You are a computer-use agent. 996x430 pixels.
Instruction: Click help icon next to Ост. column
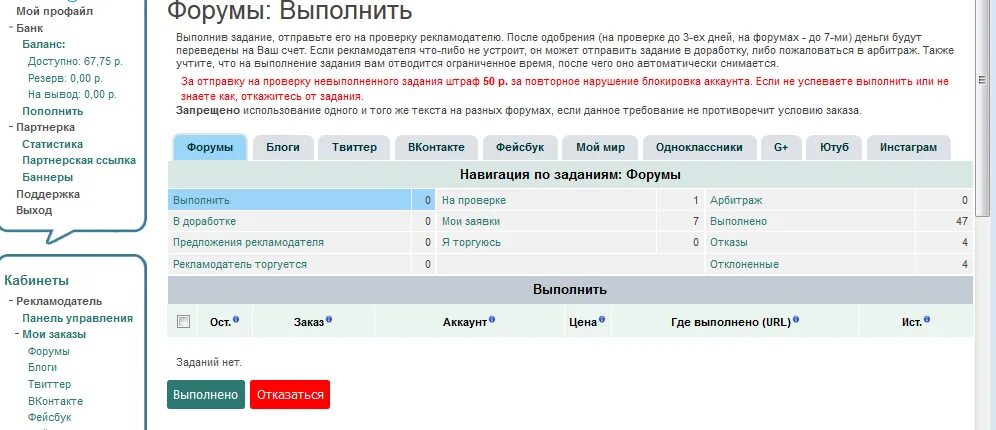(236, 319)
